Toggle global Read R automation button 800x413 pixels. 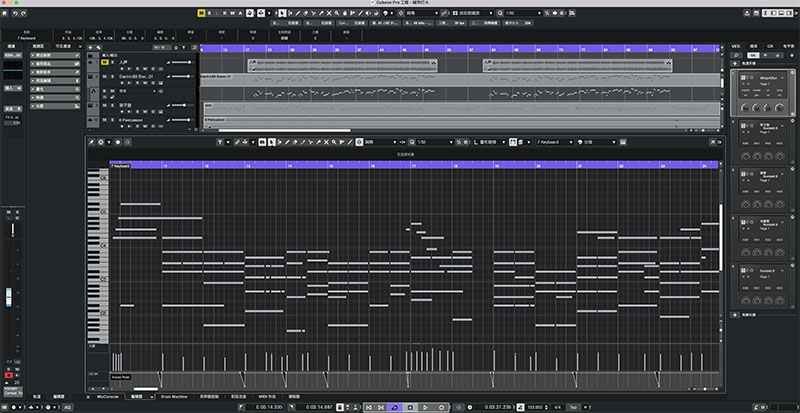pos(224,13)
